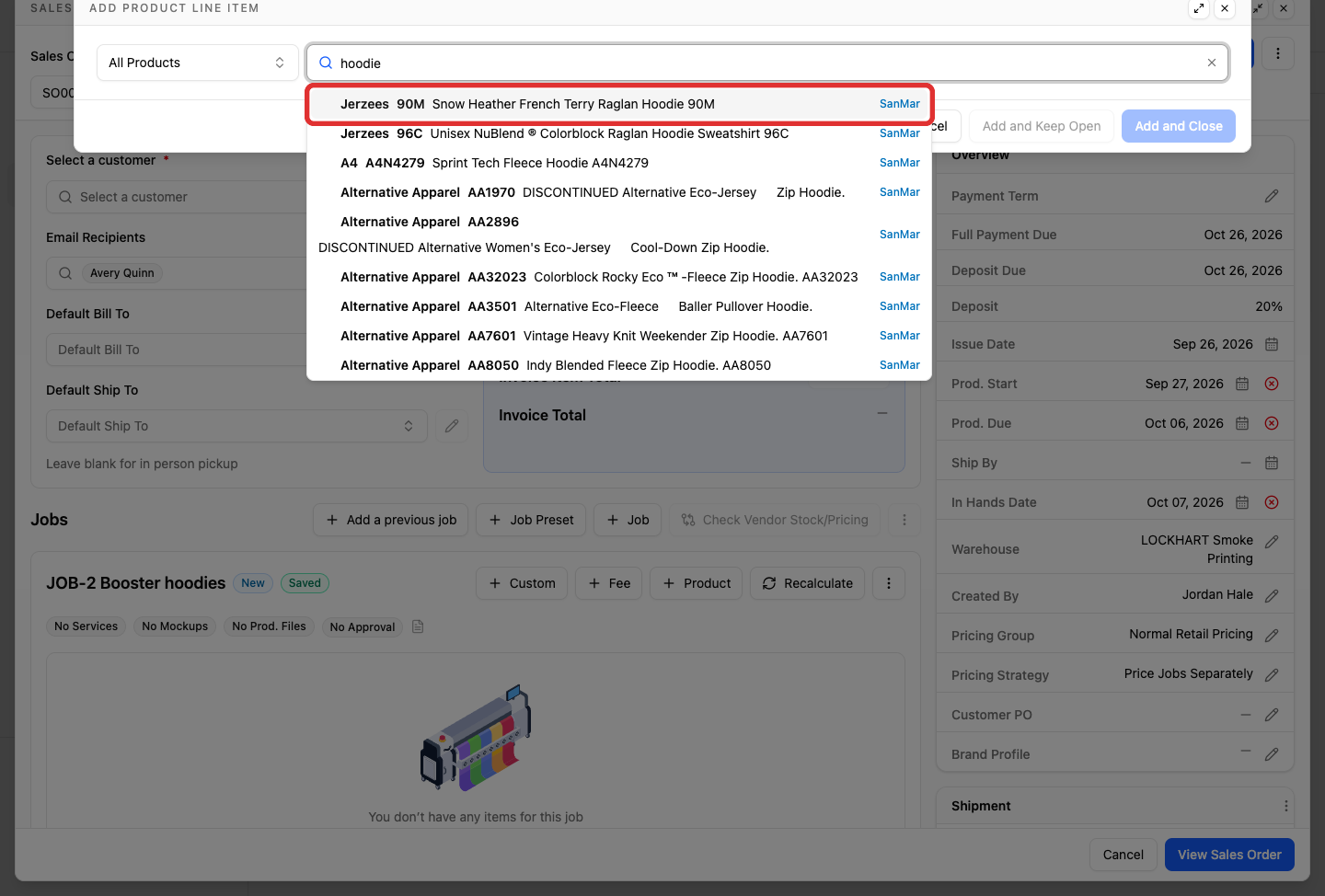Open the job notes document icon
Image resolution: width=1325 pixels, height=896 pixels.
click(418, 626)
